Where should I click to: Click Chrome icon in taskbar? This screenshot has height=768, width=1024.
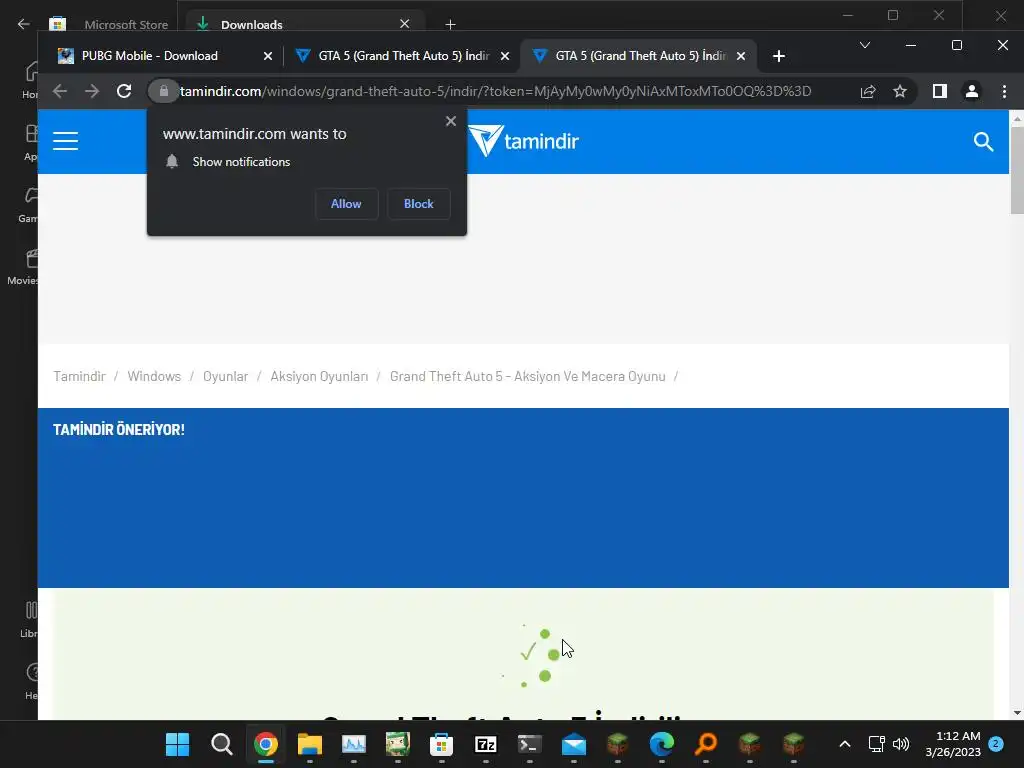tap(265, 744)
